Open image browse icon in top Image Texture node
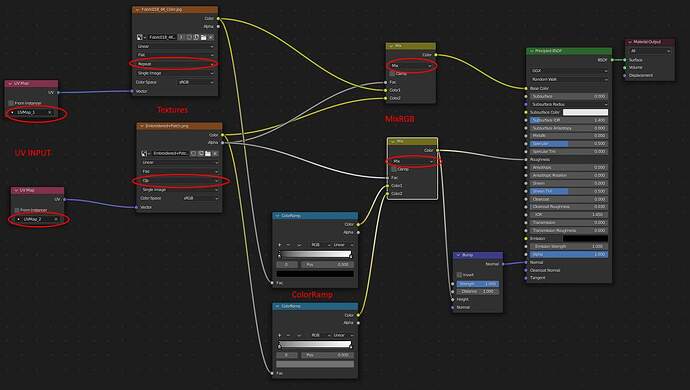 click(140, 37)
